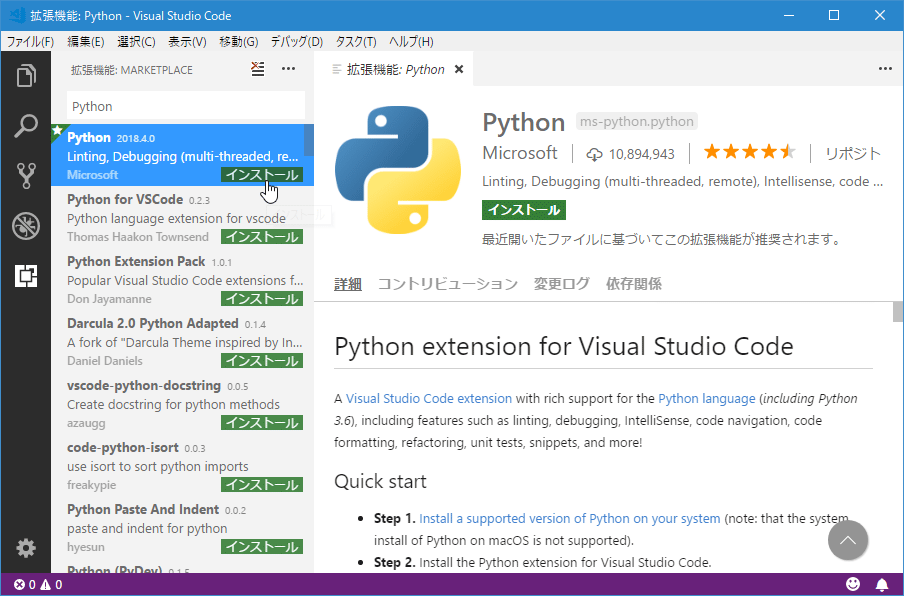Image resolution: width=904 pixels, height=596 pixels.
Task: Open notifications via the bell icon
Action: click(x=883, y=583)
